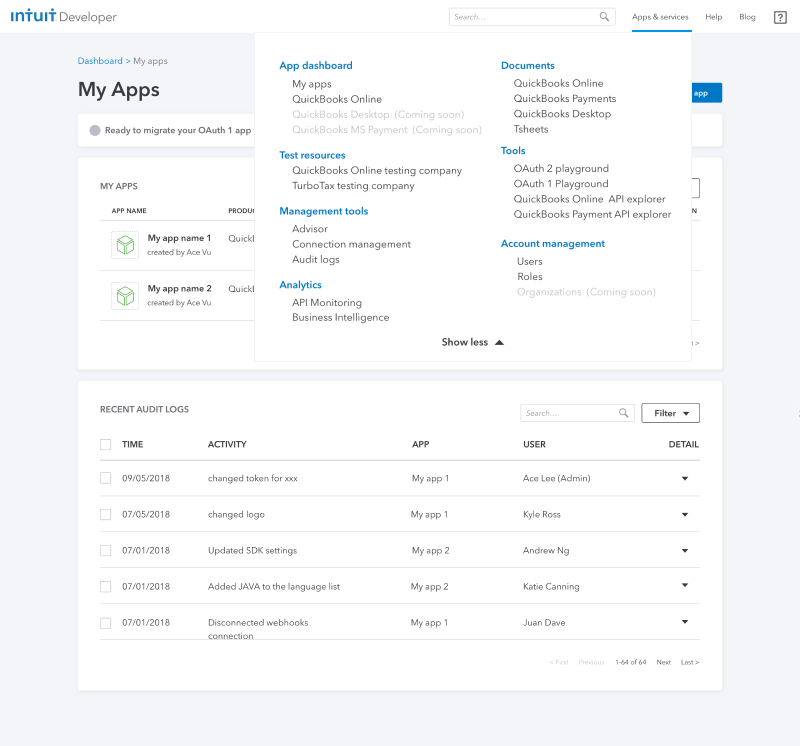Open Connection management menu entry
The height and width of the screenshot is (746, 800).
coord(351,244)
